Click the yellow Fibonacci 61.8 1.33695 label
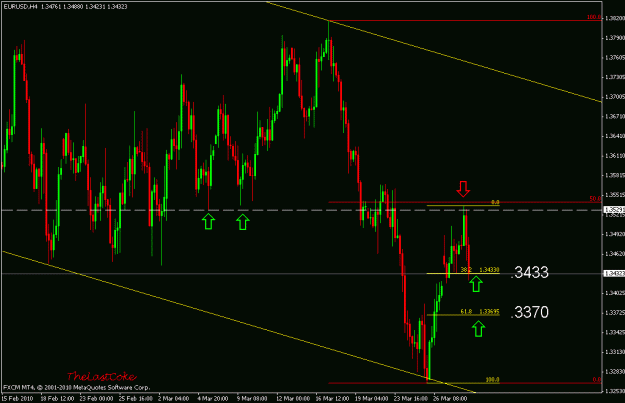625x403 pixels. (x=480, y=311)
